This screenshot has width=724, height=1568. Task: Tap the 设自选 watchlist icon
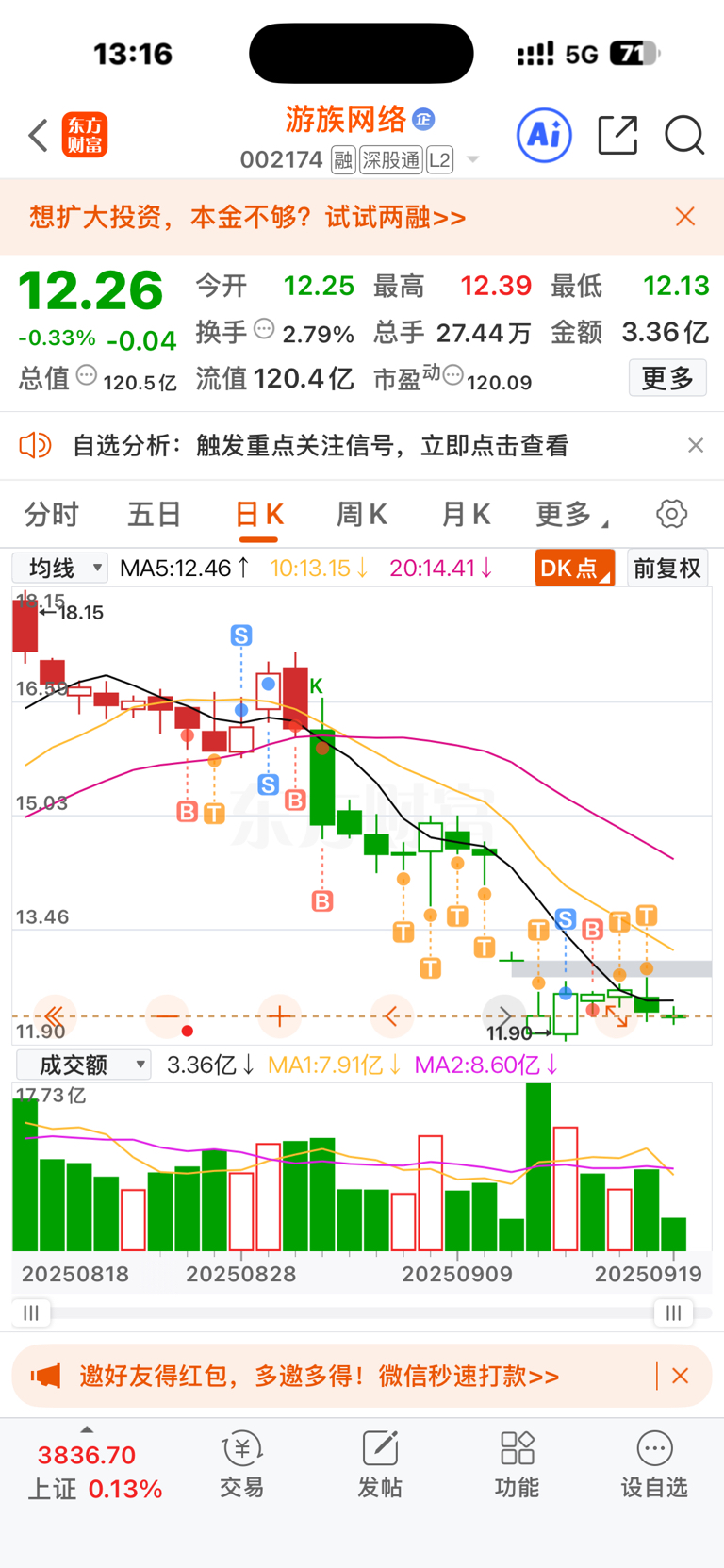654,1465
